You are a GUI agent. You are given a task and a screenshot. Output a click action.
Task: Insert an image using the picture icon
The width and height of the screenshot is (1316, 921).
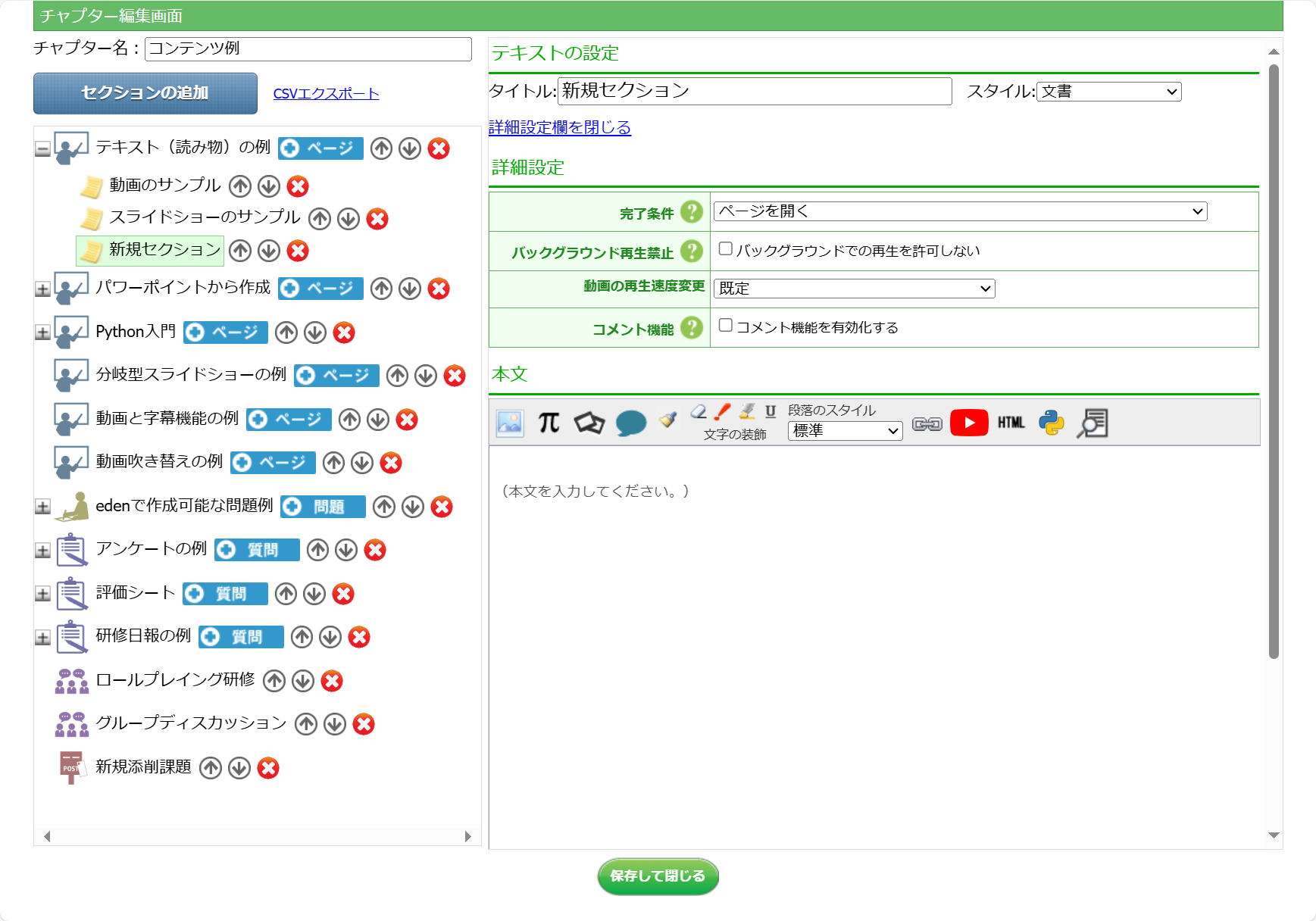510,423
